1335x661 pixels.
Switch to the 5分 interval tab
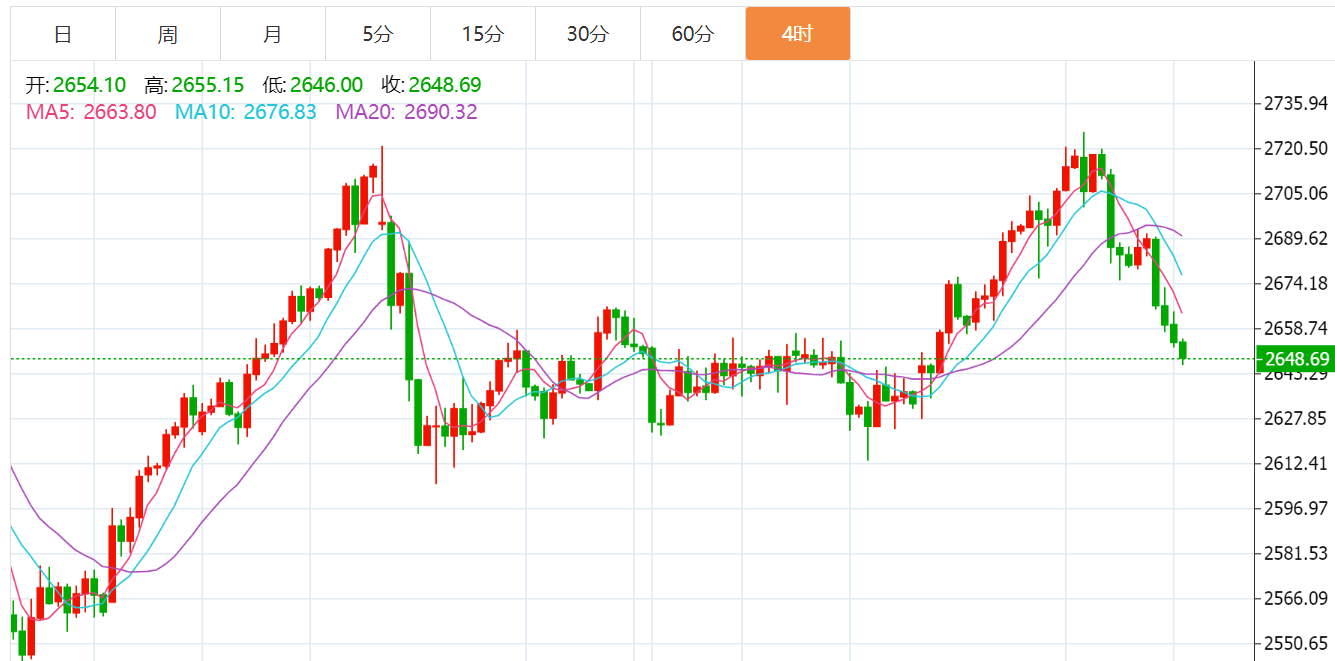(x=378, y=34)
